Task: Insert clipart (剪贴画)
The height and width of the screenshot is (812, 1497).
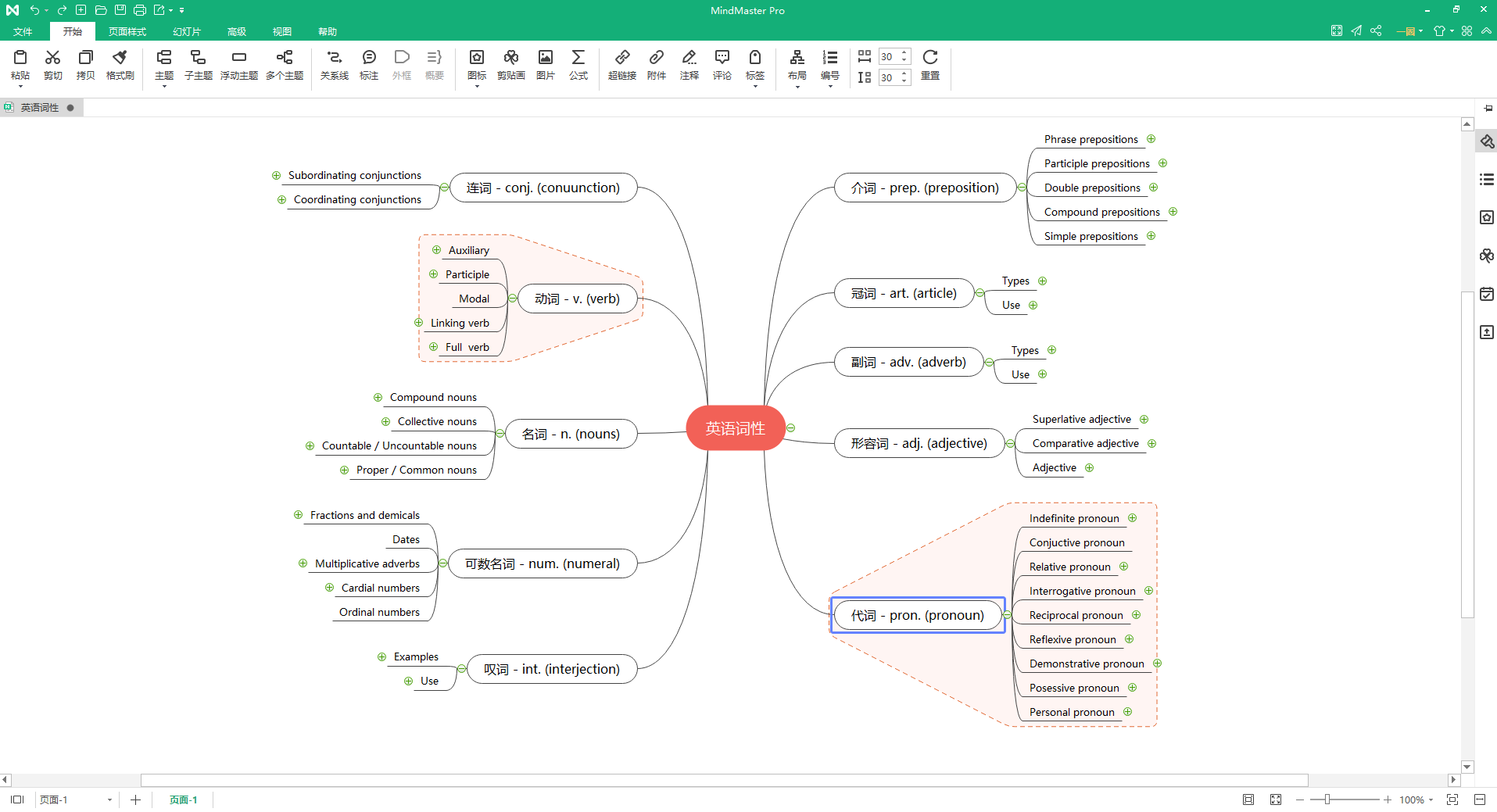Action: point(511,65)
